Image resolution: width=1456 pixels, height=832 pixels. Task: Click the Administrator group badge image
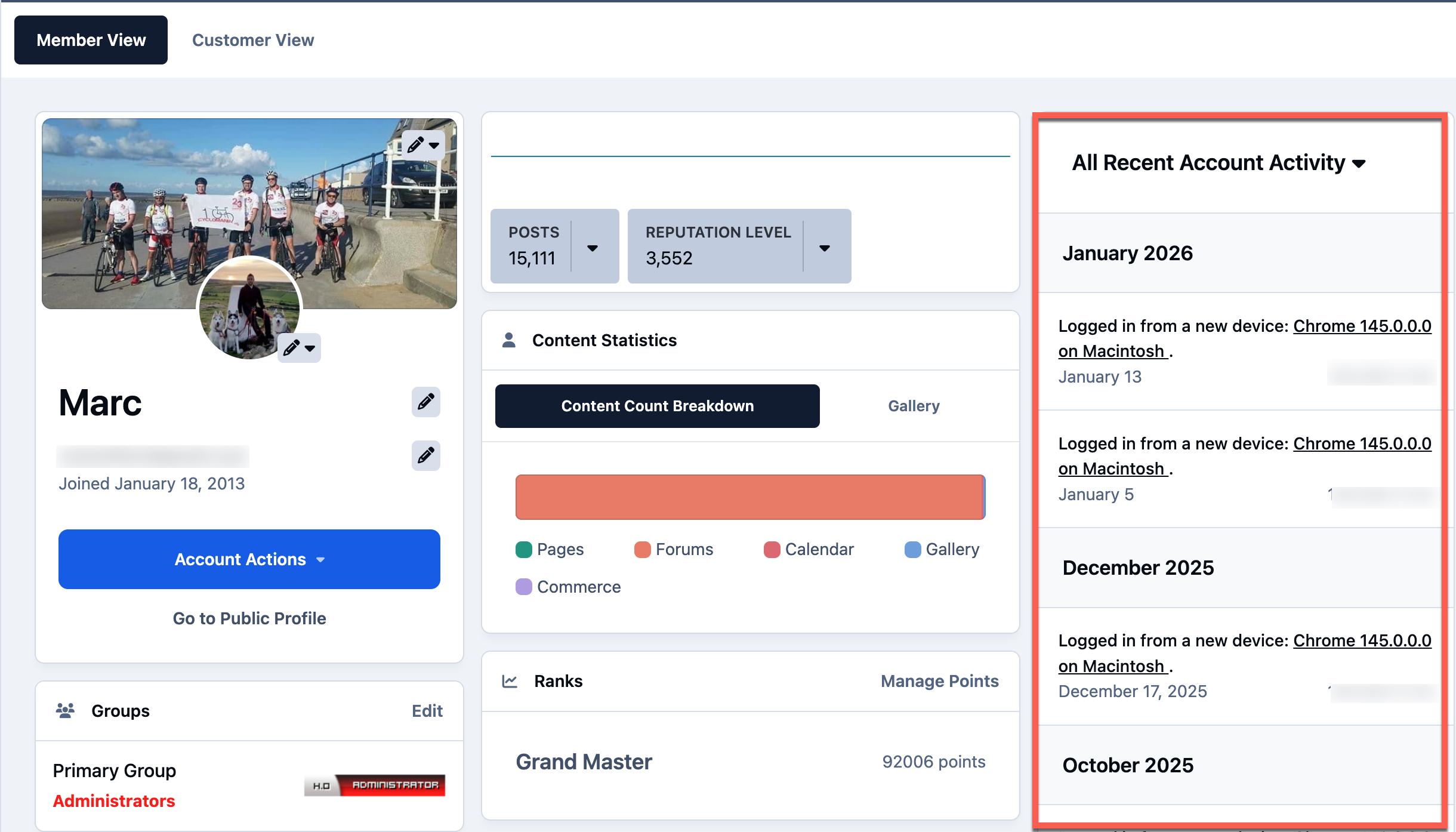375,785
